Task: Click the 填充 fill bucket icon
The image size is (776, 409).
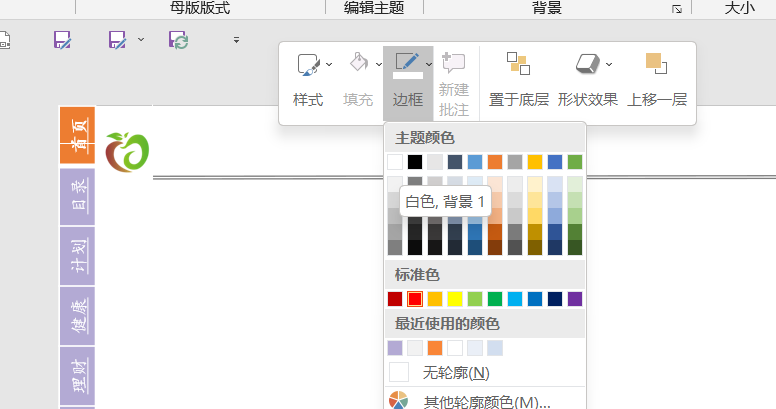Action: click(x=359, y=63)
